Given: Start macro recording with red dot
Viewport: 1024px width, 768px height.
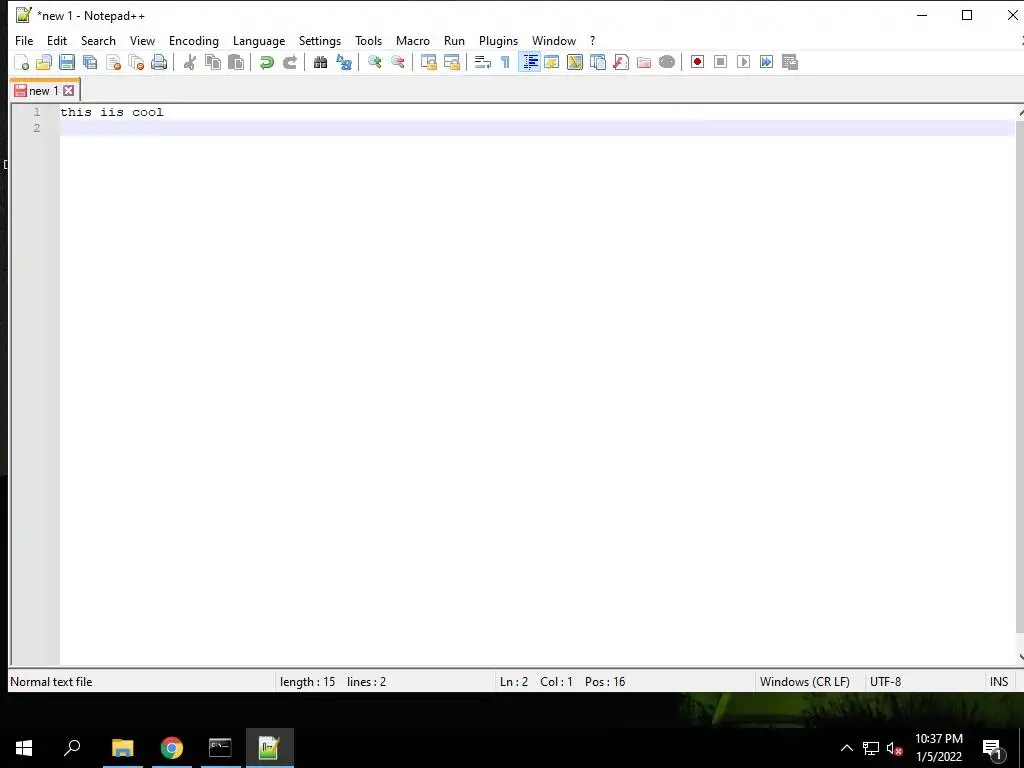Looking at the screenshot, I should [697, 62].
